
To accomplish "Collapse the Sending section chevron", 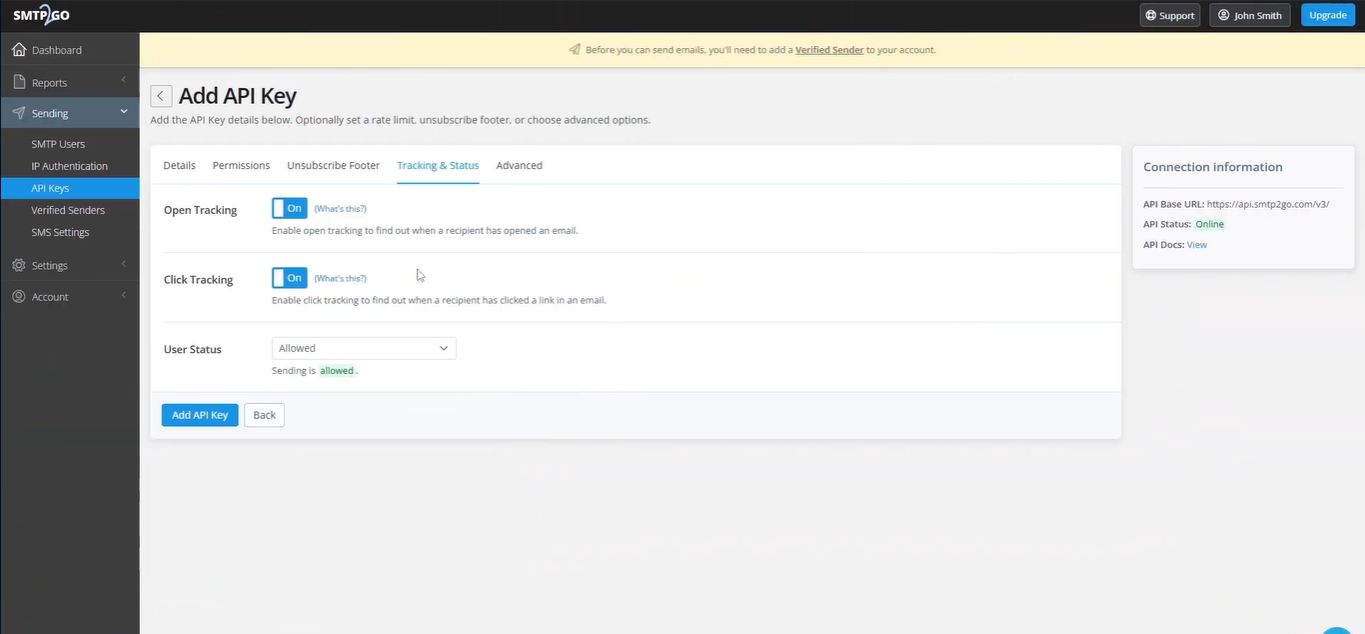I will click(124, 112).
